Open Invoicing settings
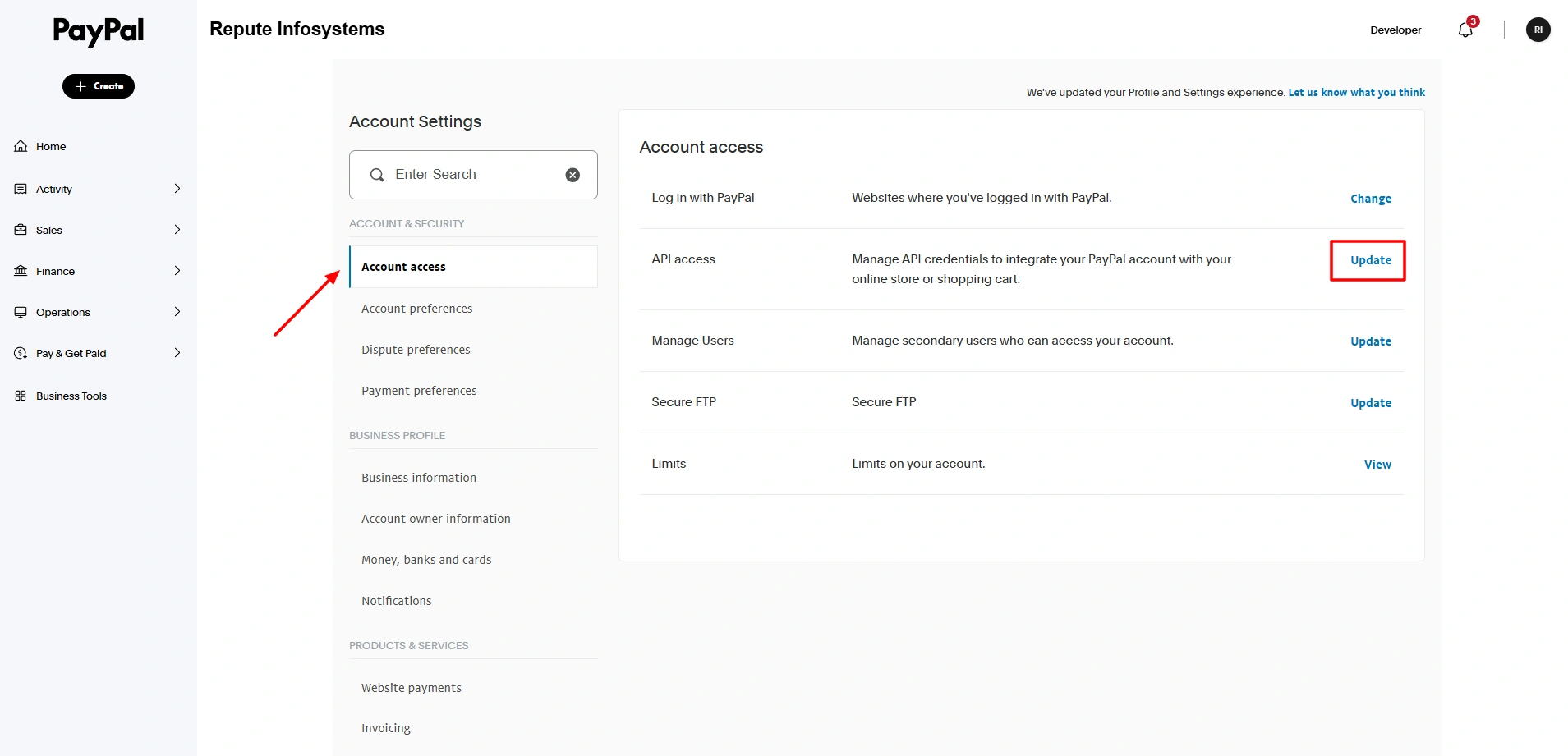The width and height of the screenshot is (1568, 756). tap(386, 728)
